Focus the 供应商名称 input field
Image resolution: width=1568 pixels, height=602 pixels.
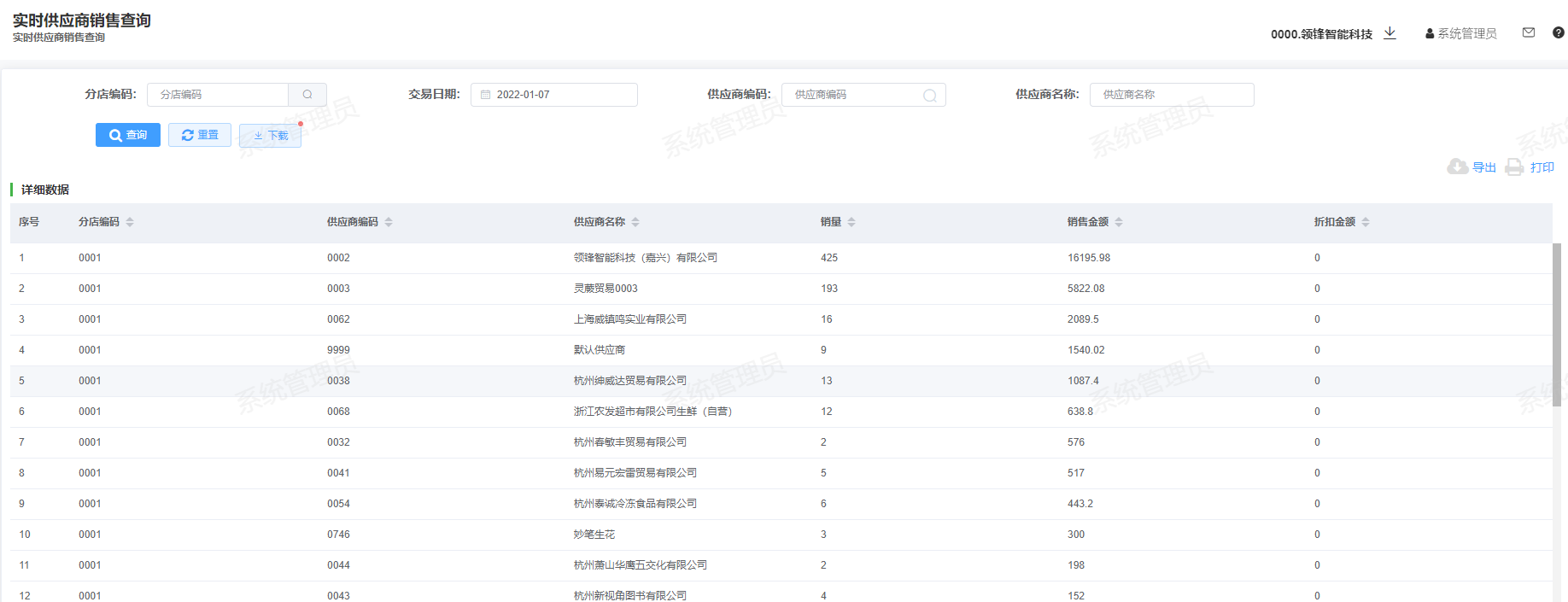pos(1171,95)
